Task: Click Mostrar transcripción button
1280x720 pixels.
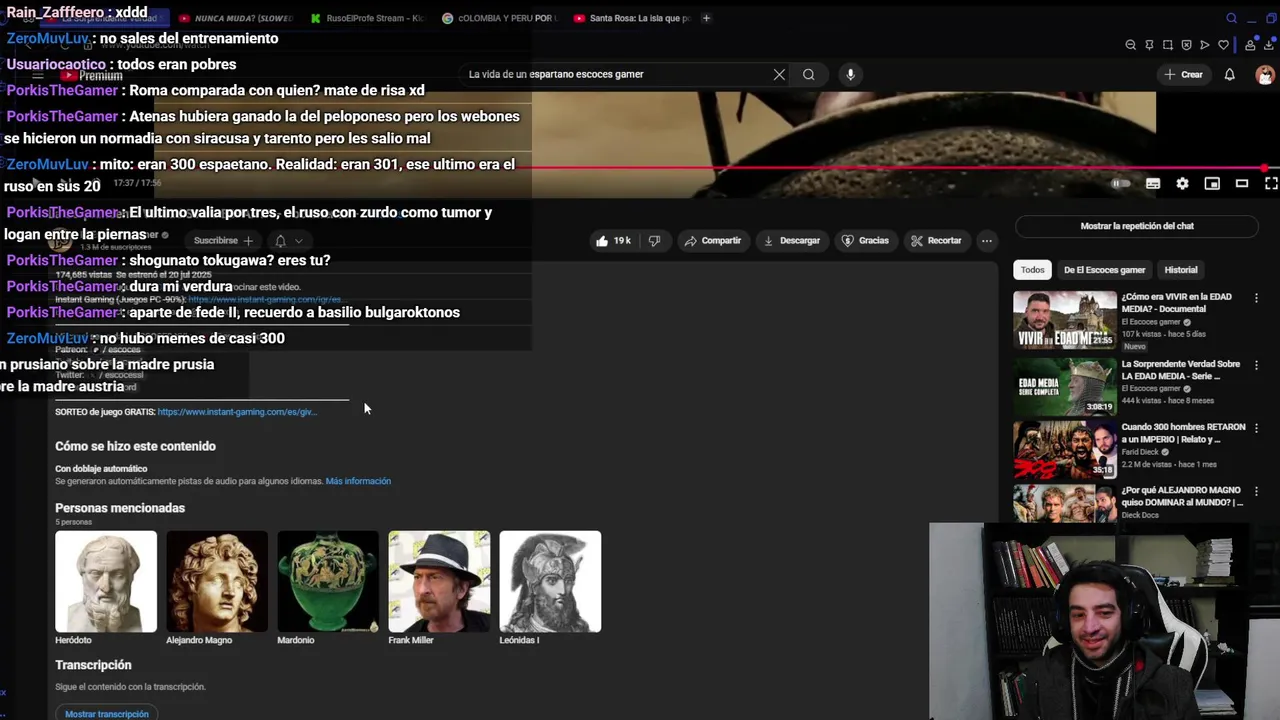Action: coord(107,713)
